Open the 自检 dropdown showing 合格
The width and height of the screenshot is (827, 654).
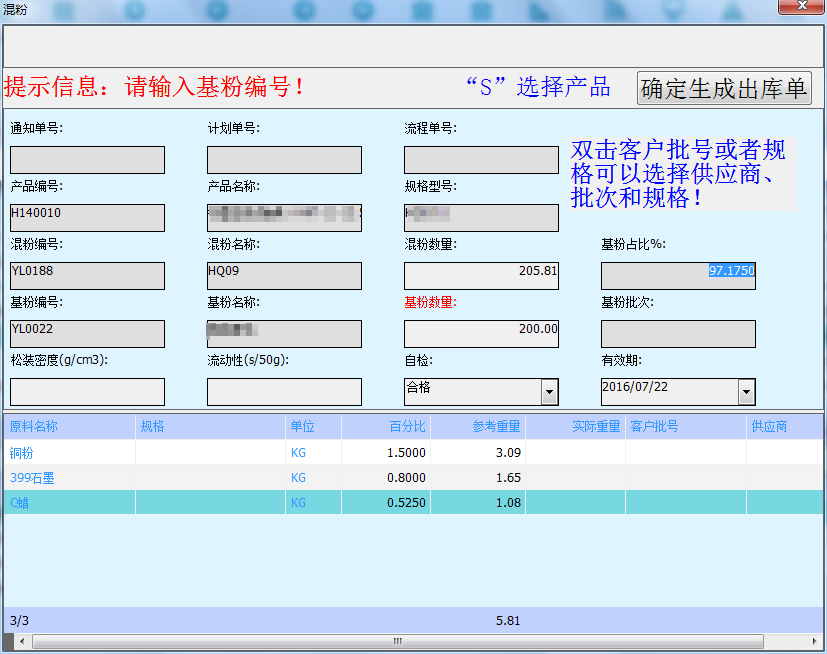pyautogui.click(x=549, y=392)
